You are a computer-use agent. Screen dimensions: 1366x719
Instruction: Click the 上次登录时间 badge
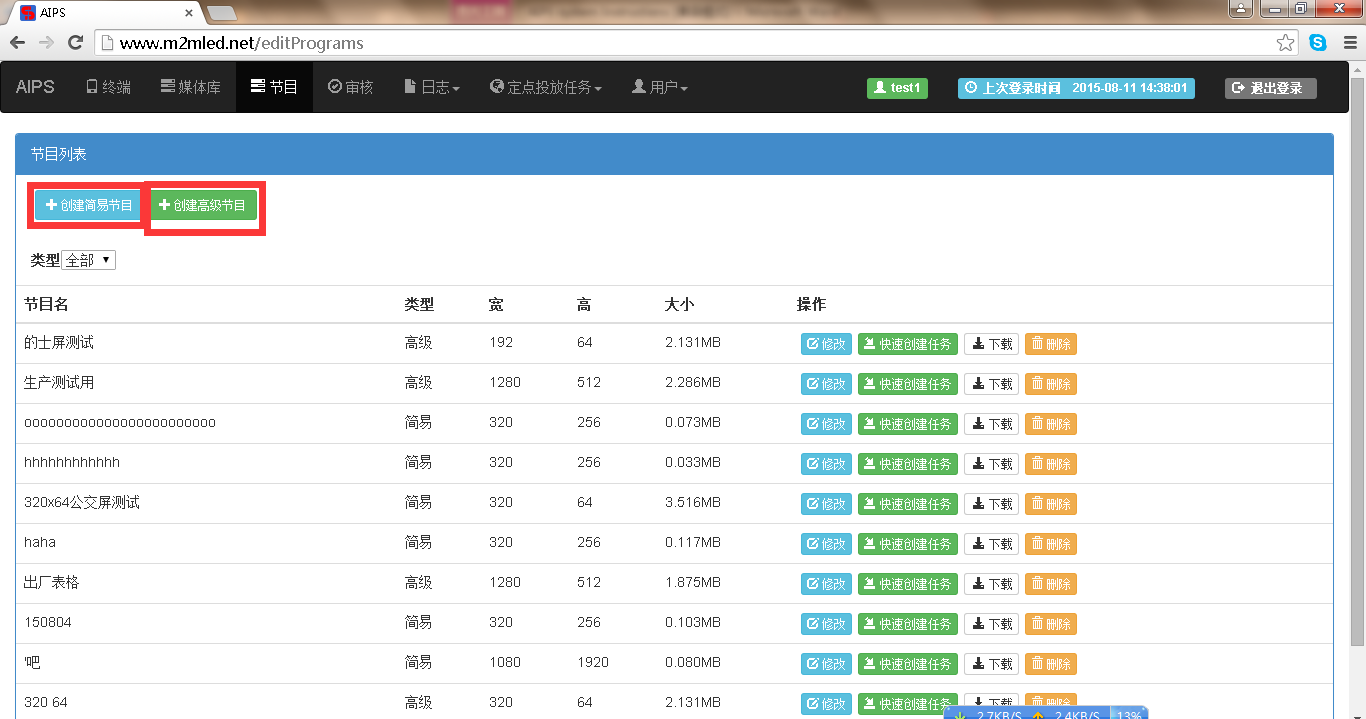tap(1077, 88)
